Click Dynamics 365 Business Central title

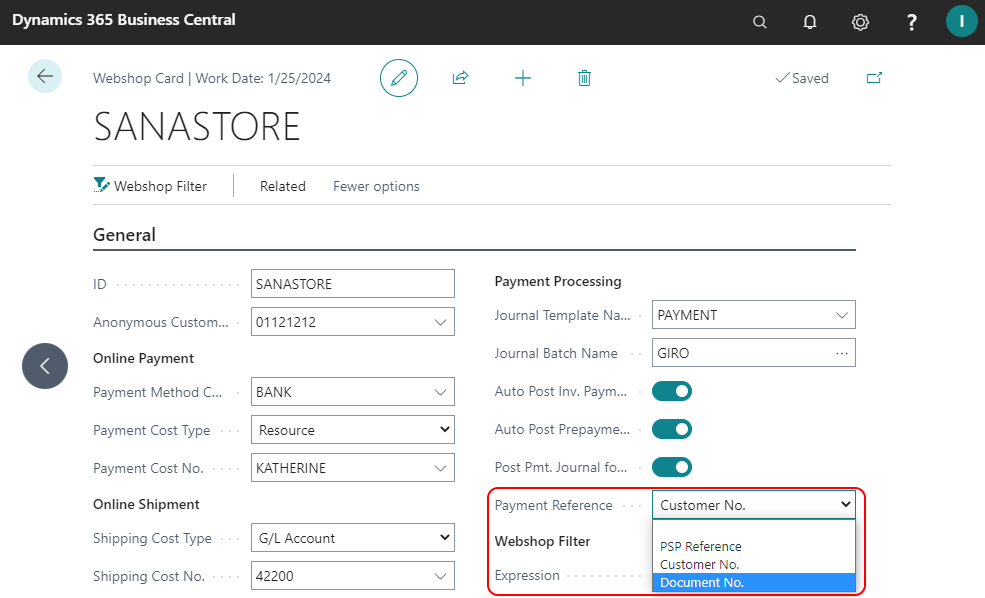pos(124,20)
